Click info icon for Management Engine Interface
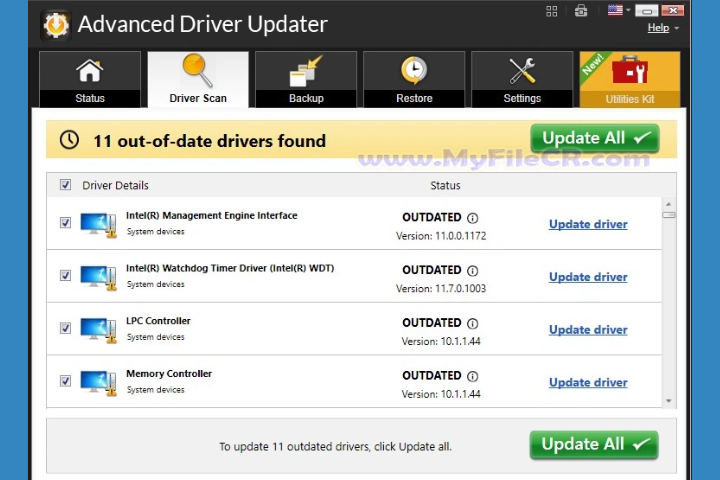The image size is (720, 480). click(x=472, y=218)
